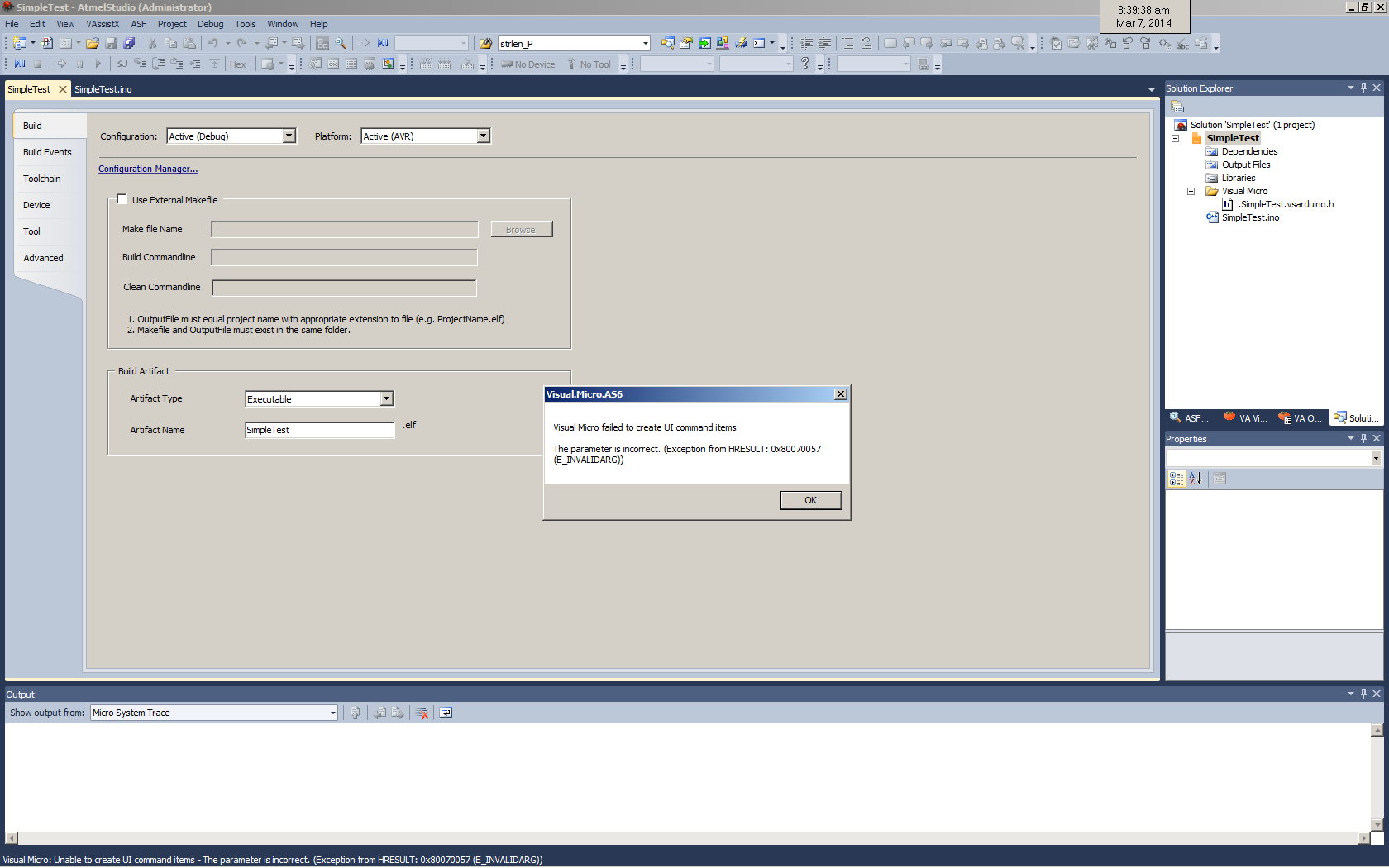This screenshot has width=1389, height=868.
Task: Open the Configuration dropdown
Action: (x=289, y=136)
